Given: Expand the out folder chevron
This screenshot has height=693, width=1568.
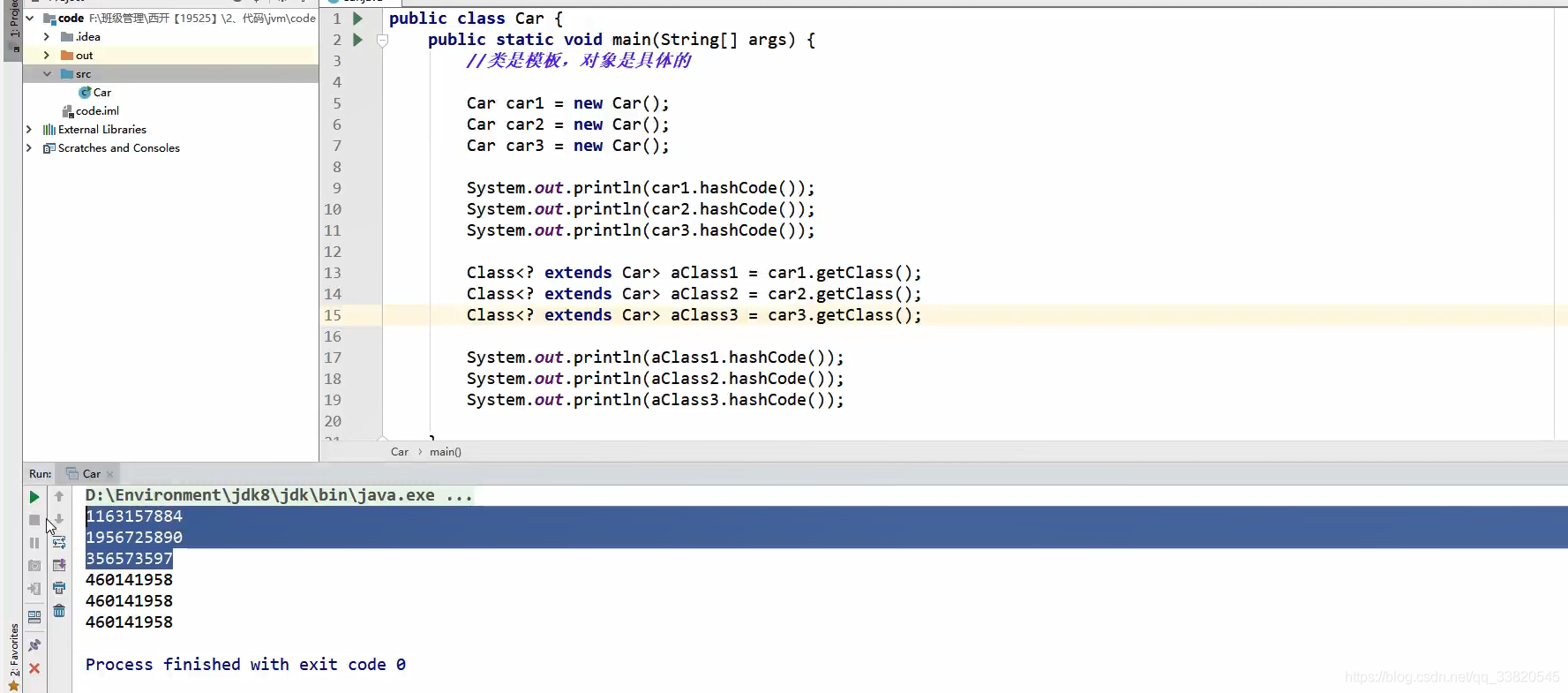Looking at the screenshot, I should 47,55.
